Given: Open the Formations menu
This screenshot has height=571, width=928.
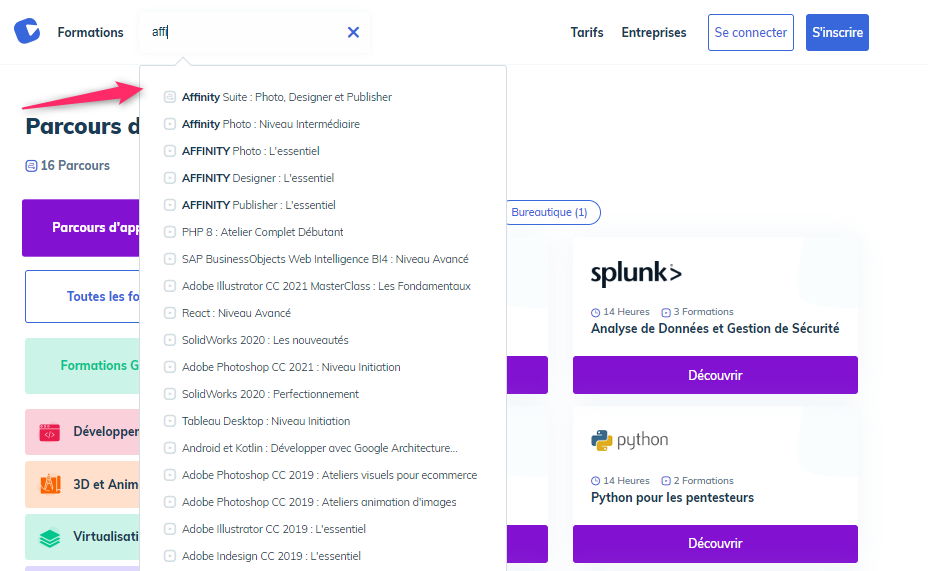Looking at the screenshot, I should [90, 33].
